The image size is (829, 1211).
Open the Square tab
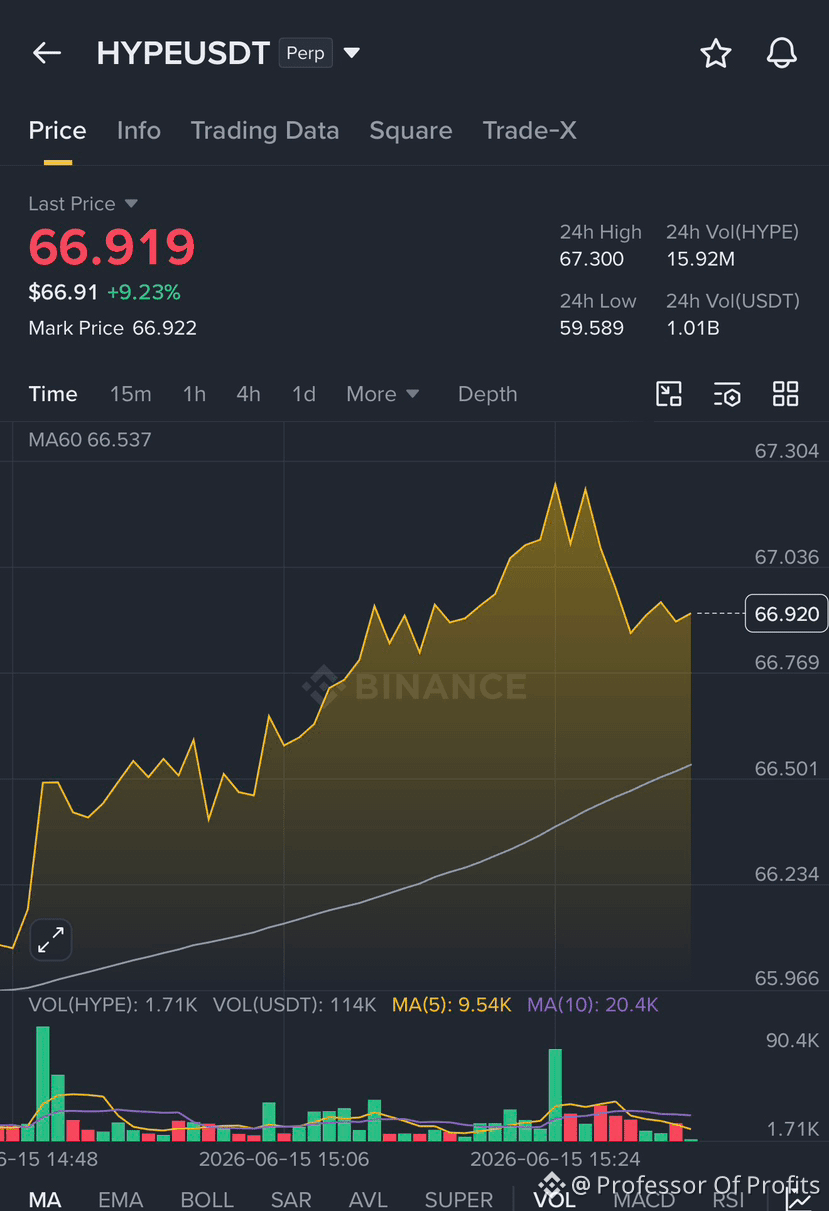(x=411, y=131)
